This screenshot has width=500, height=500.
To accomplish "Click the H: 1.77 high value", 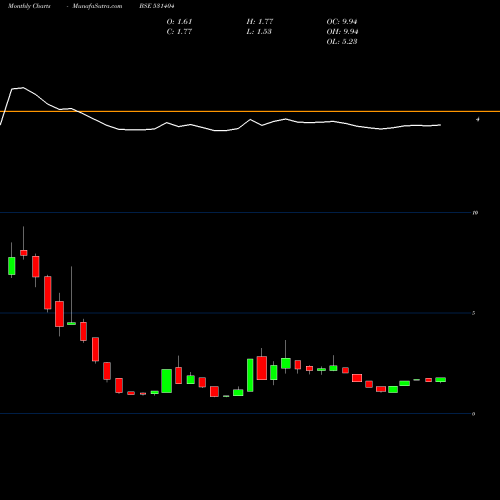I will pyautogui.click(x=260, y=22).
